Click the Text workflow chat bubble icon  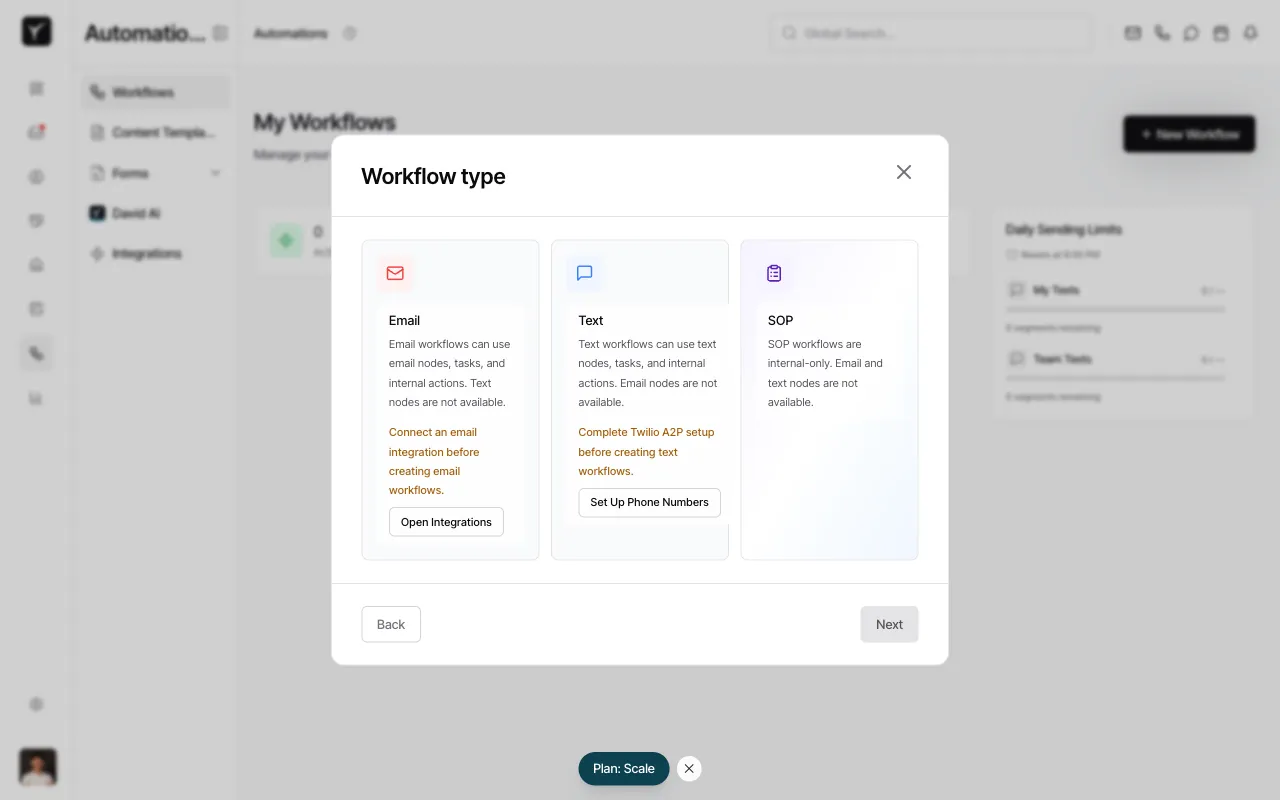pos(584,273)
